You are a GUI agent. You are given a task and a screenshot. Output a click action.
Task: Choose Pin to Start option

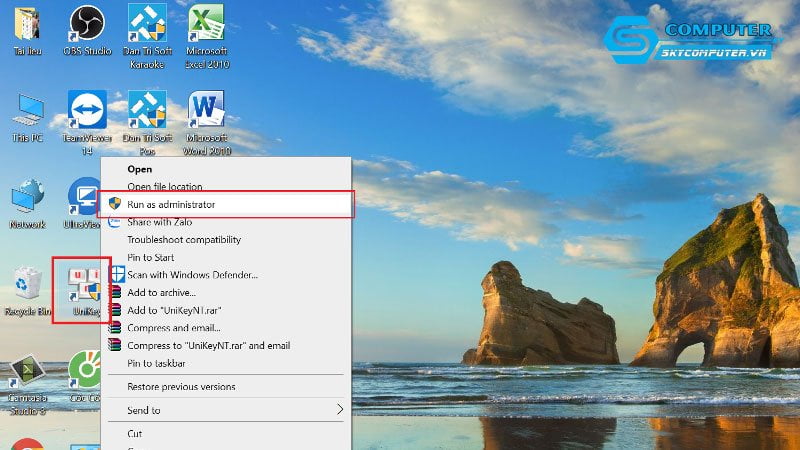coord(151,257)
